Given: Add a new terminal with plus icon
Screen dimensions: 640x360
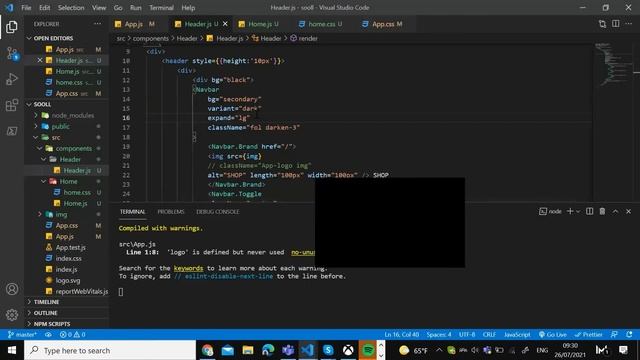Looking at the screenshot, I should pos(570,211).
